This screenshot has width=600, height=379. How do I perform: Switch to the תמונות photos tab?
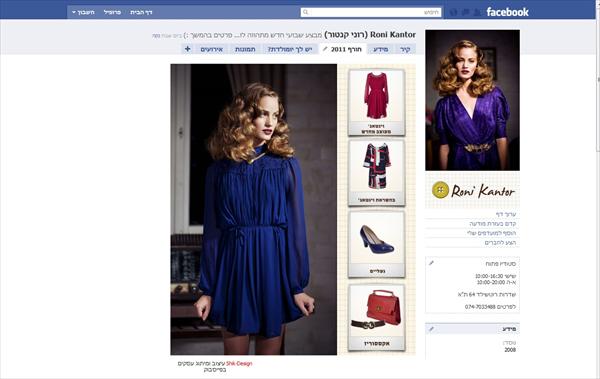[245, 49]
